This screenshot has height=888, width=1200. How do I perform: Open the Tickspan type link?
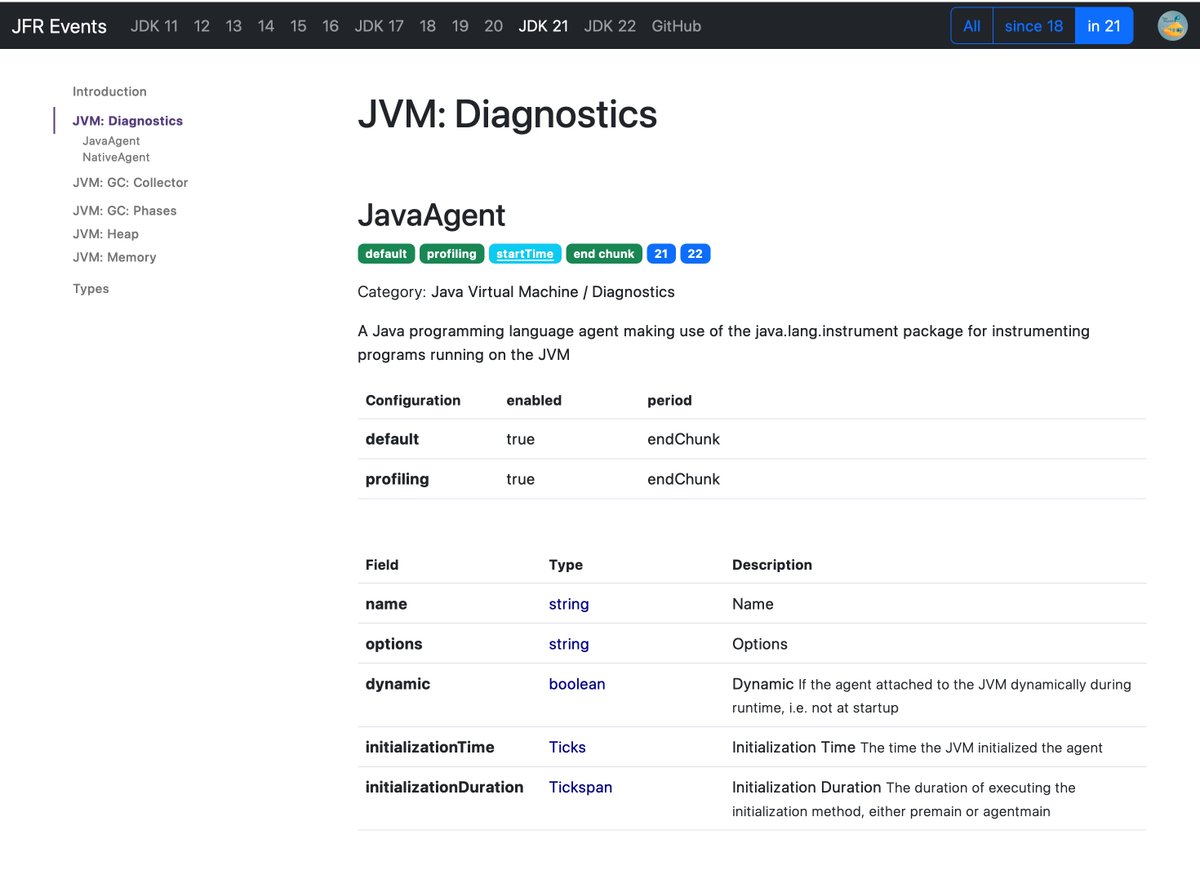click(x=580, y=787)
